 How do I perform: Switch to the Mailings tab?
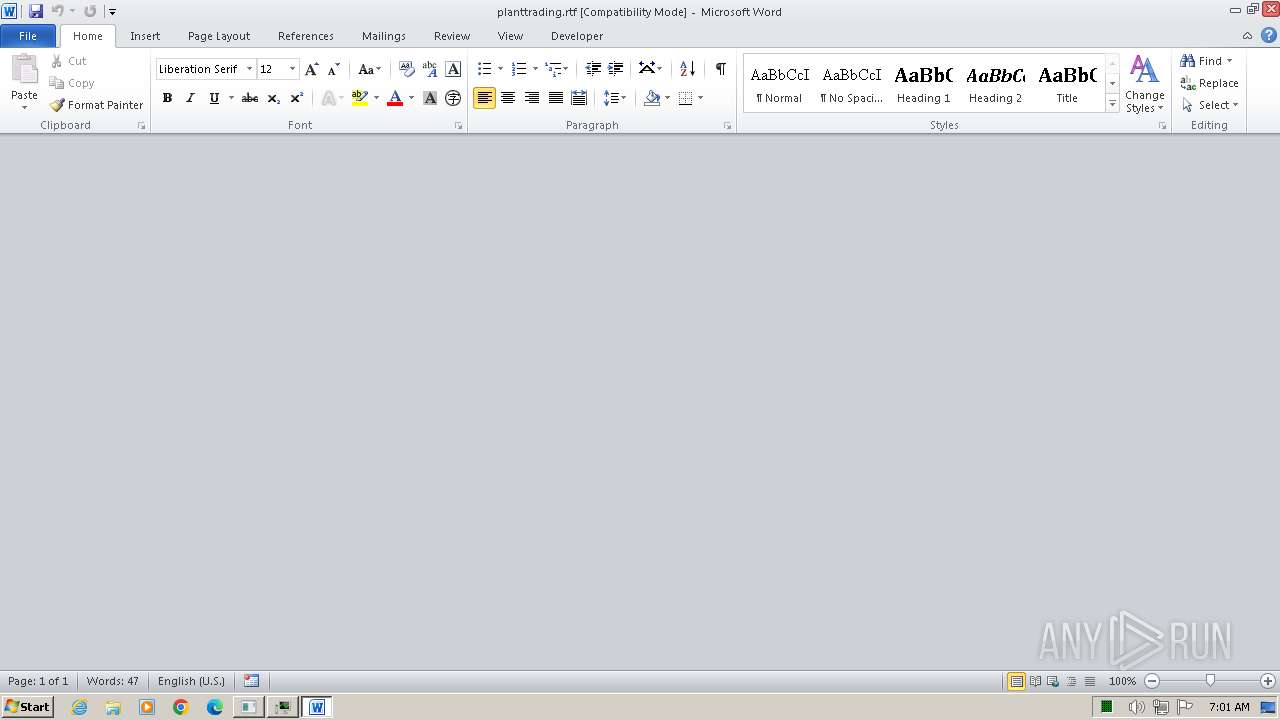(384, 36)
